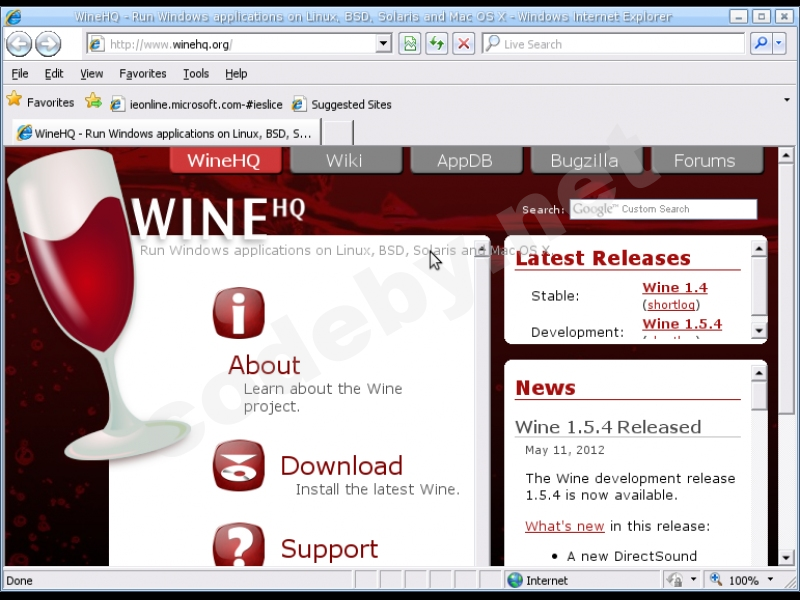Click the winehq.org address field
Image resolution: width=800 pixels, height=600 pixels.
[240, 44]
